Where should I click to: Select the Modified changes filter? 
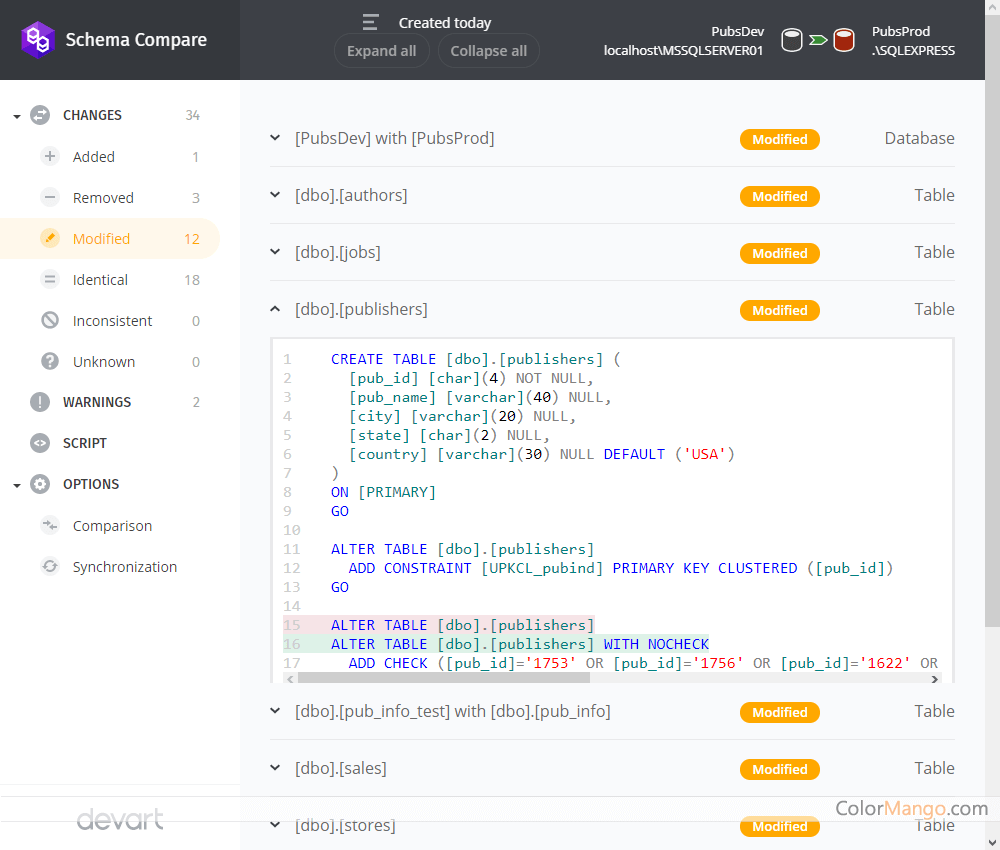[110, 238]
